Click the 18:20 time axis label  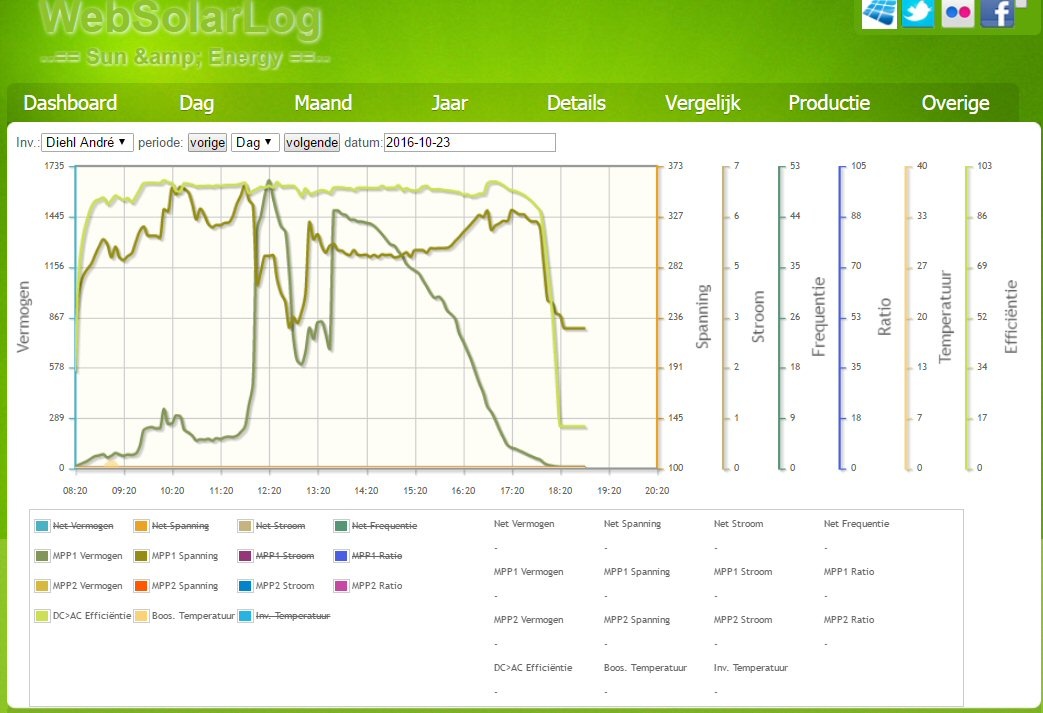[x=560, y=491]
